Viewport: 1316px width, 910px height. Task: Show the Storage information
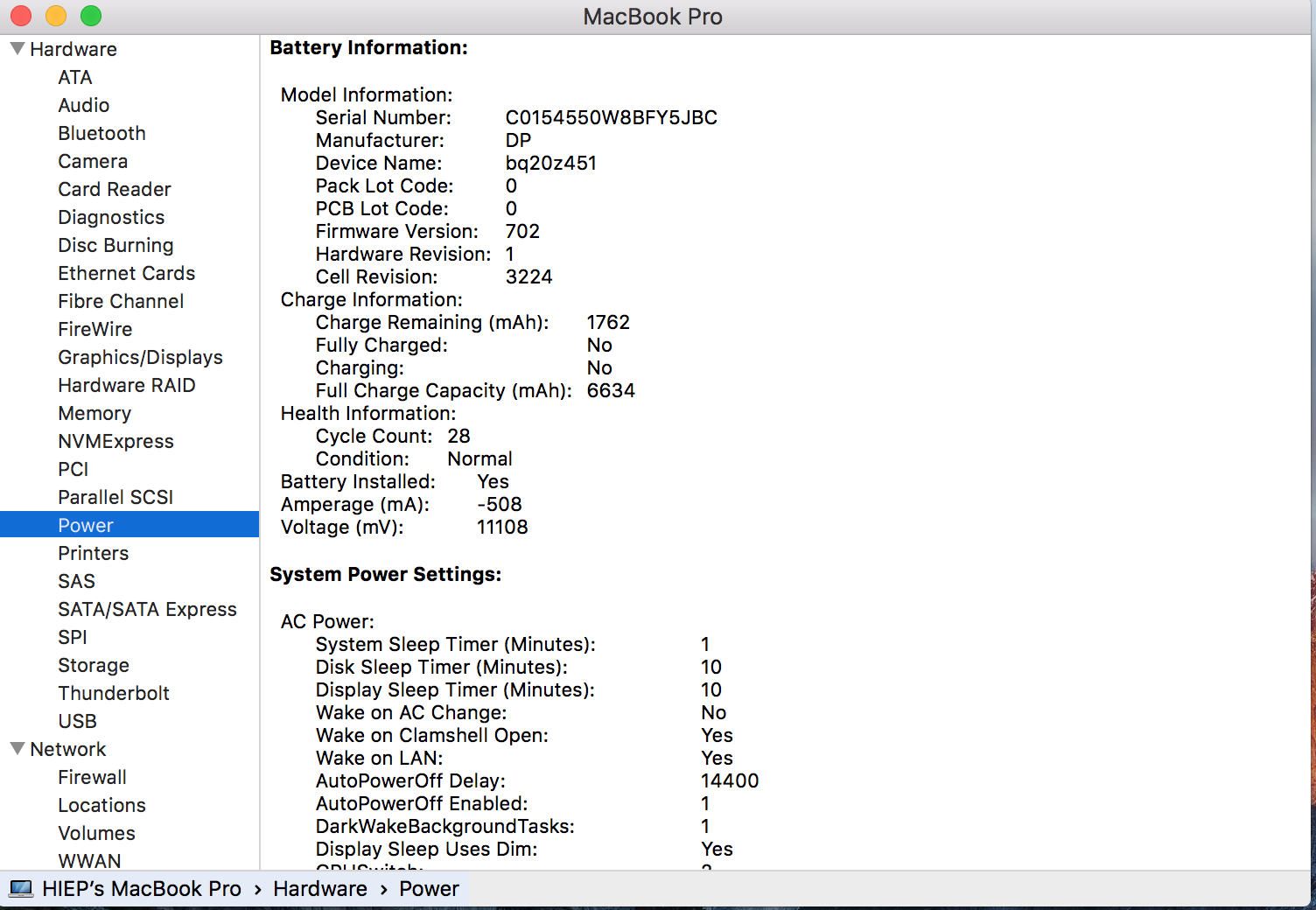point(94,665)
